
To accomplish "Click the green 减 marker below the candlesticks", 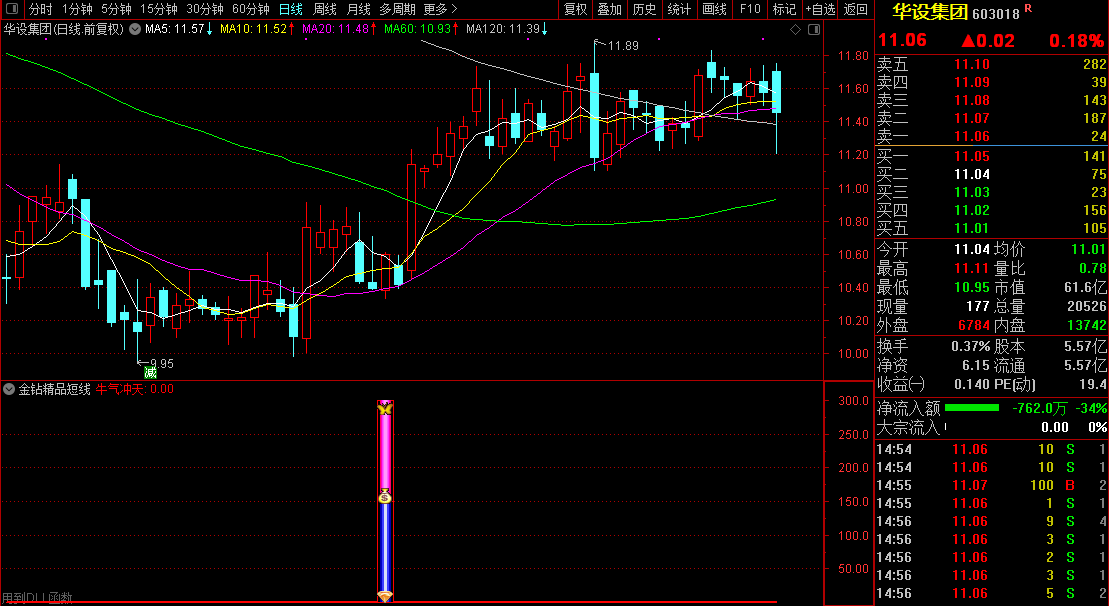I will point(150,372).
